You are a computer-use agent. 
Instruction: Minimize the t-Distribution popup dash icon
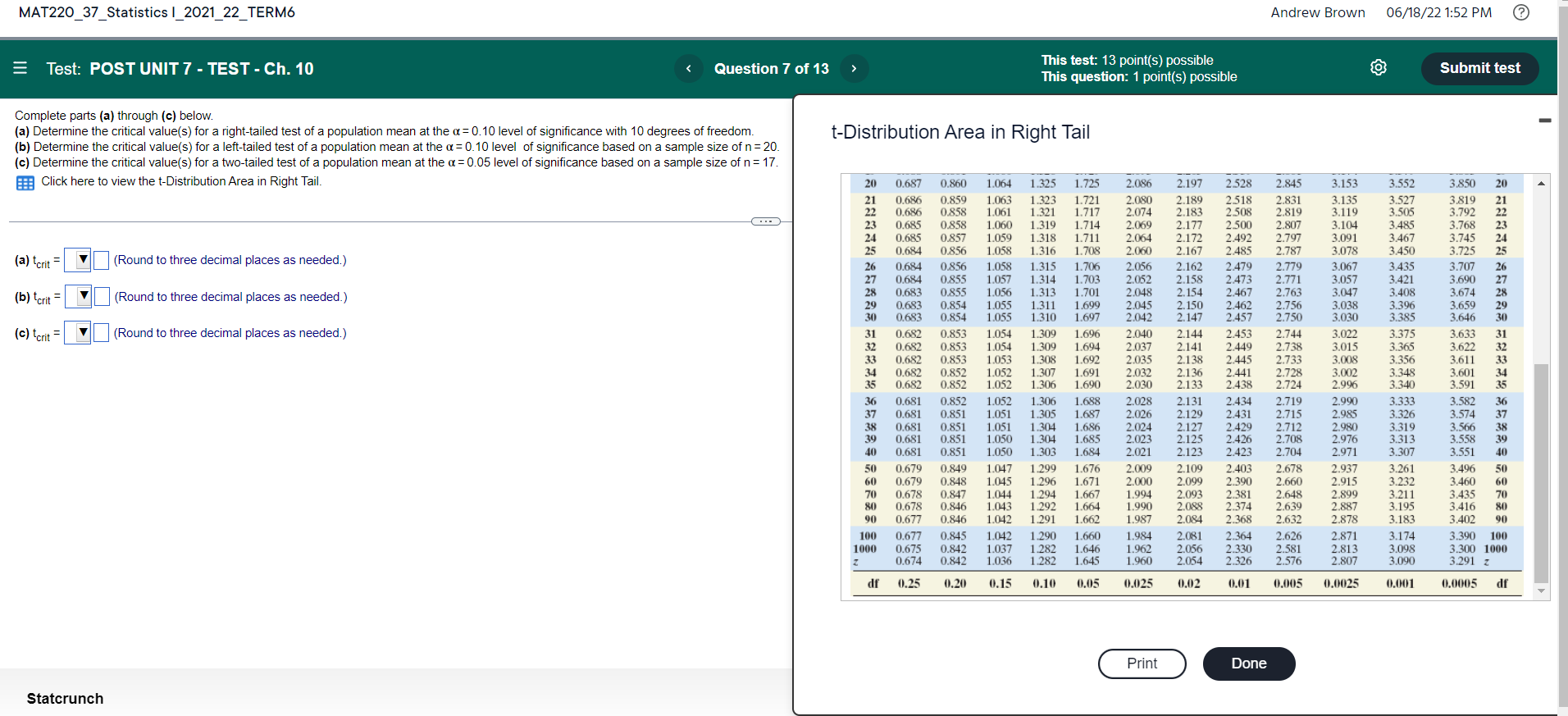click(x=1545, y=121)
